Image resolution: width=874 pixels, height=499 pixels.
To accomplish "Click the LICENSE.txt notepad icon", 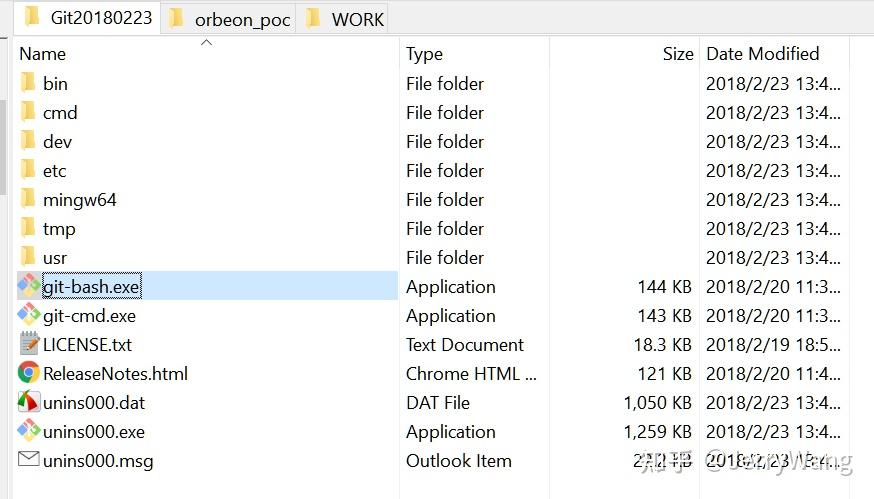I will point(29,343).
